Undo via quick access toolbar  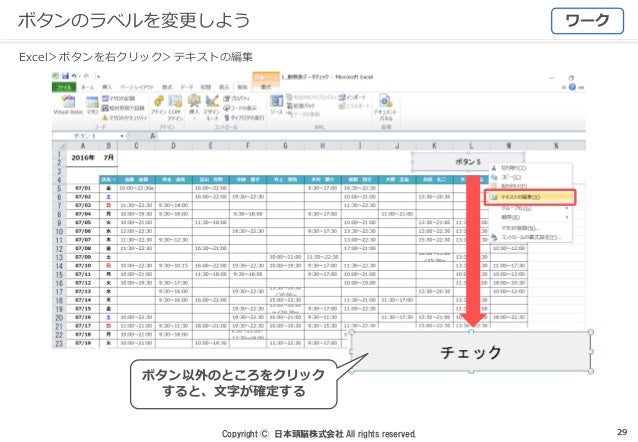(74, 76)
